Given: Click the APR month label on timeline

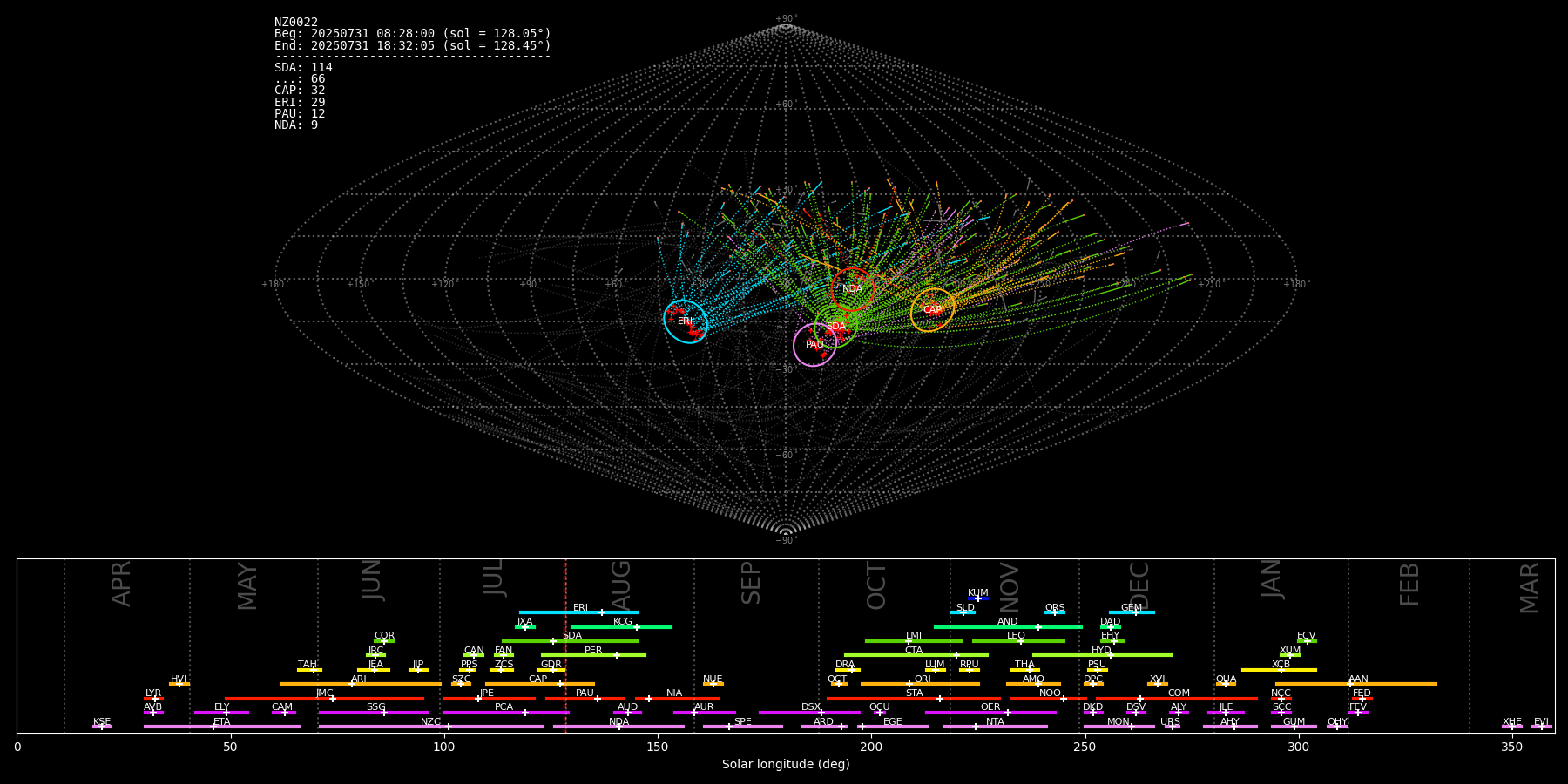Looking at the screenshot, I should click(122, 584).
